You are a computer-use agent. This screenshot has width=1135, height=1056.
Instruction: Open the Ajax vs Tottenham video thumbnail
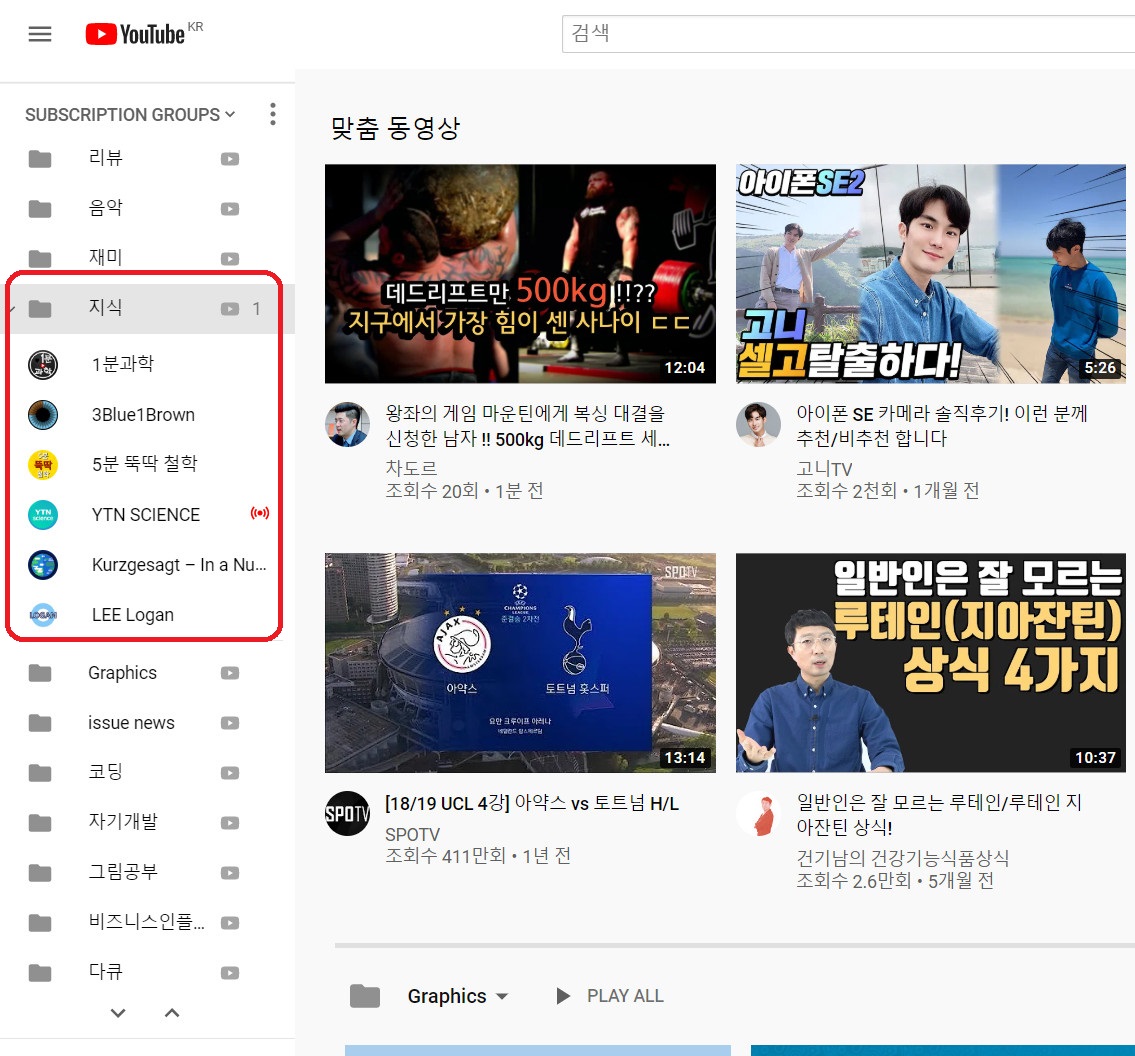coord(520,663)
